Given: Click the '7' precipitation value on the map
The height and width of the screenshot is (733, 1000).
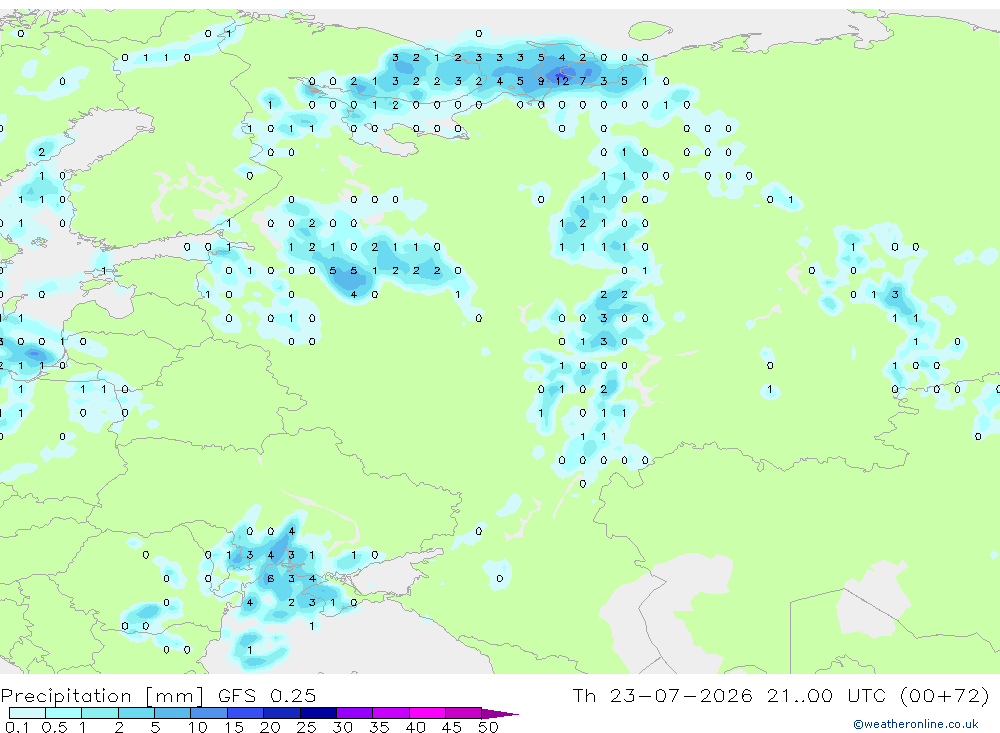Looking at the screenshot, I should (582, 81).
